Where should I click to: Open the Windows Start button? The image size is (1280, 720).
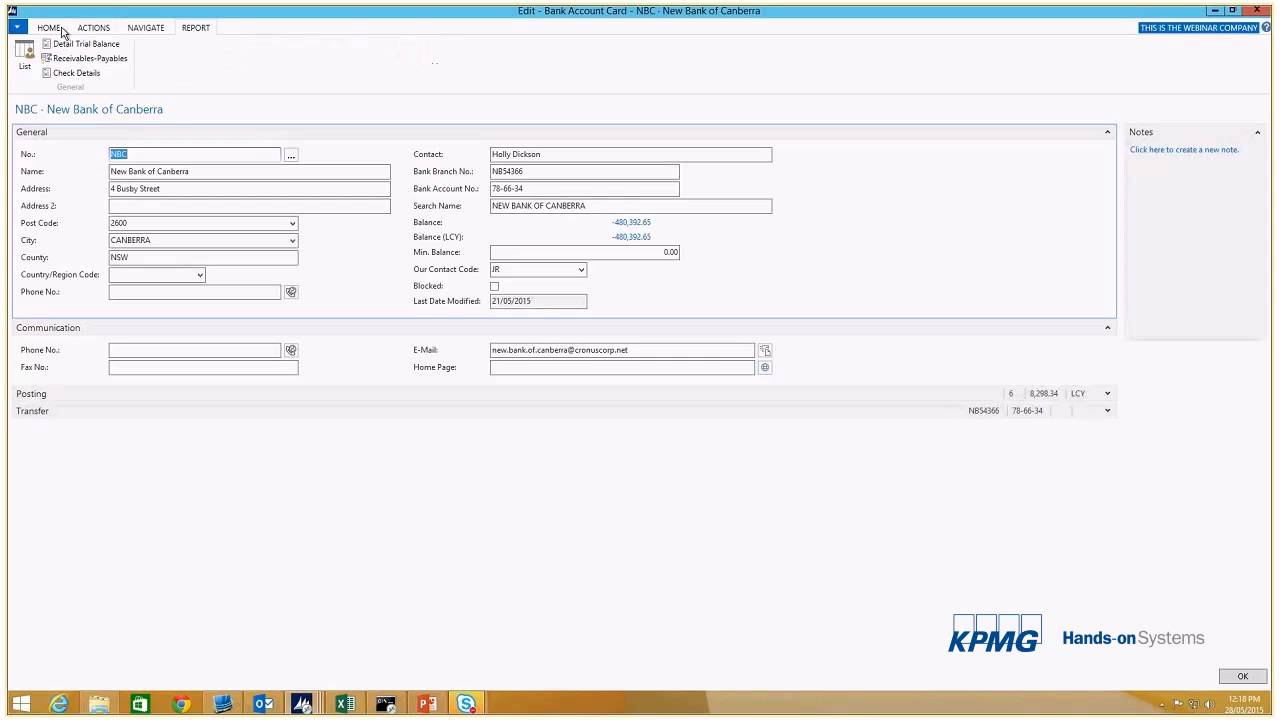20,704
